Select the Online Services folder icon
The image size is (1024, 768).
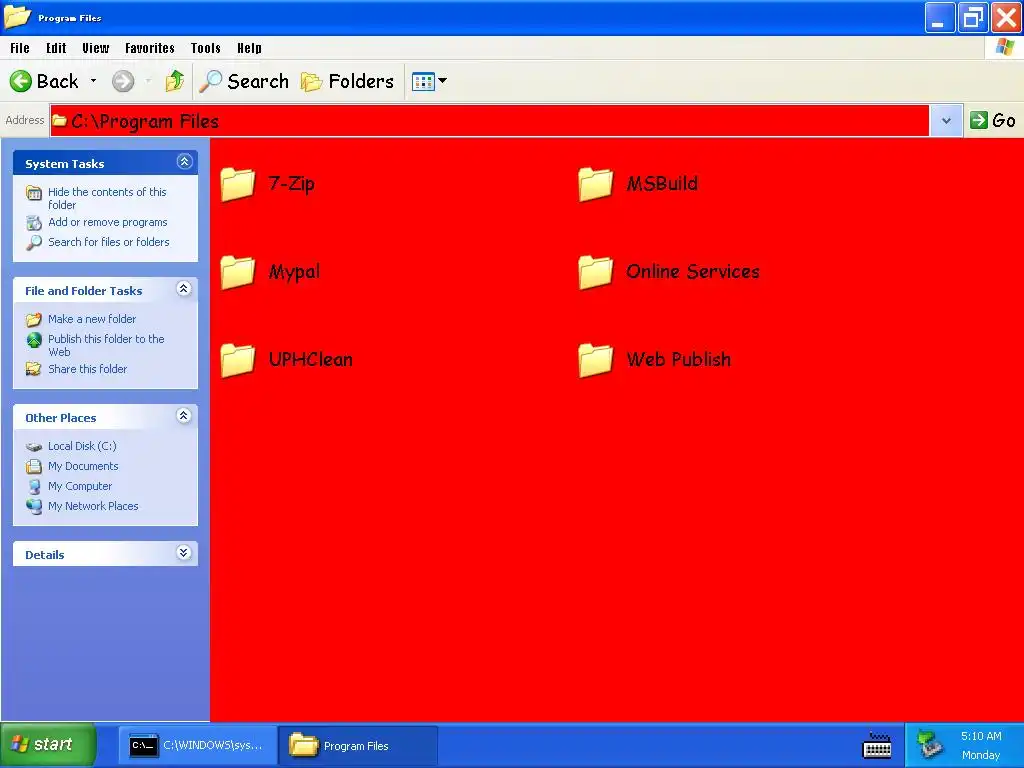596,272
